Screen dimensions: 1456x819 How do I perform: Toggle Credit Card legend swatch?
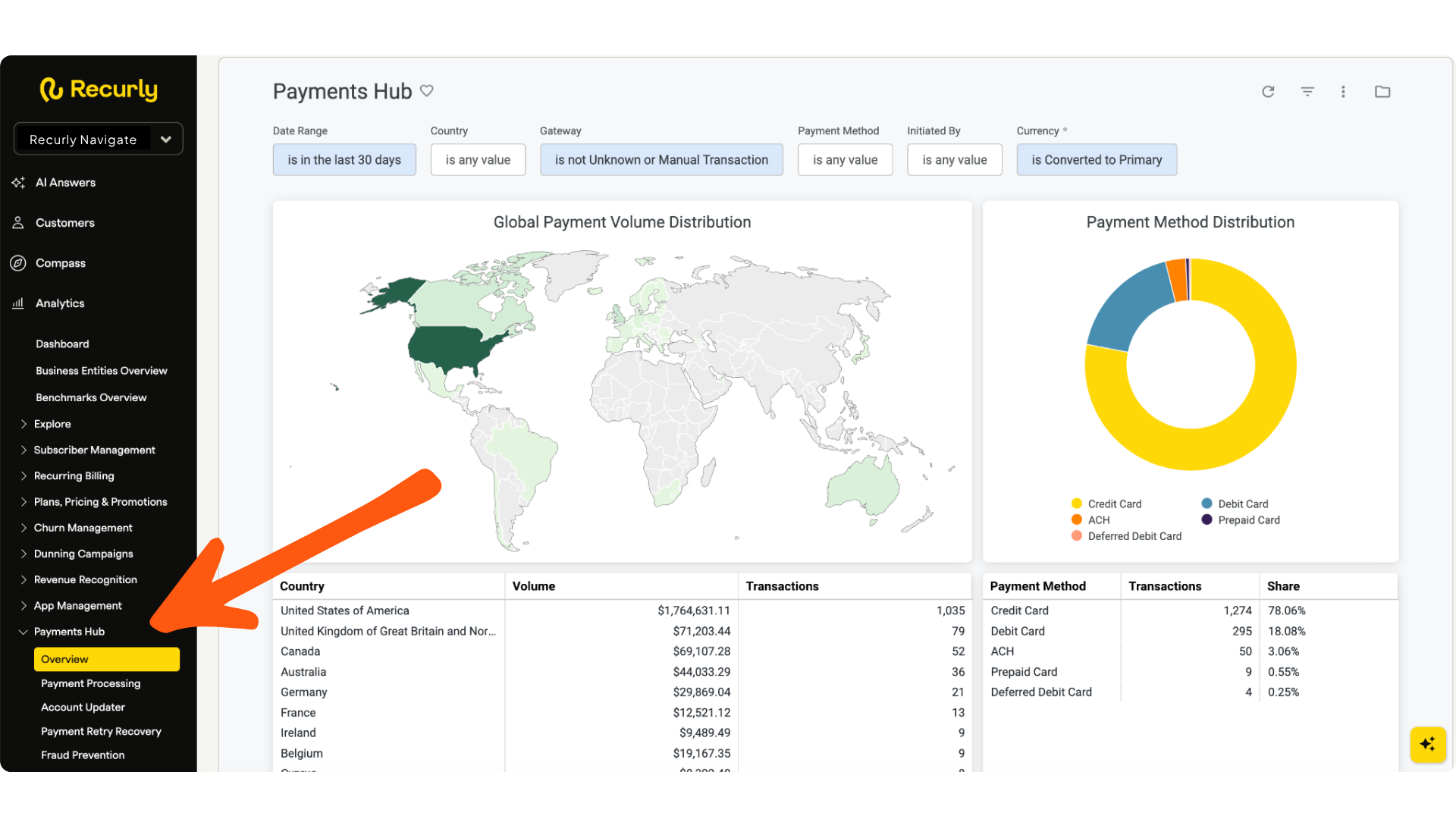[1077, 504]
